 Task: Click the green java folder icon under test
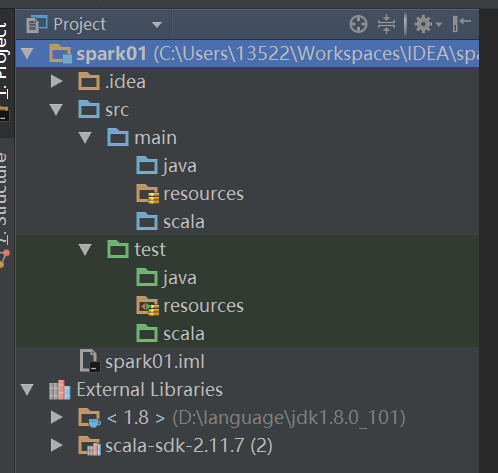[147, 277]
